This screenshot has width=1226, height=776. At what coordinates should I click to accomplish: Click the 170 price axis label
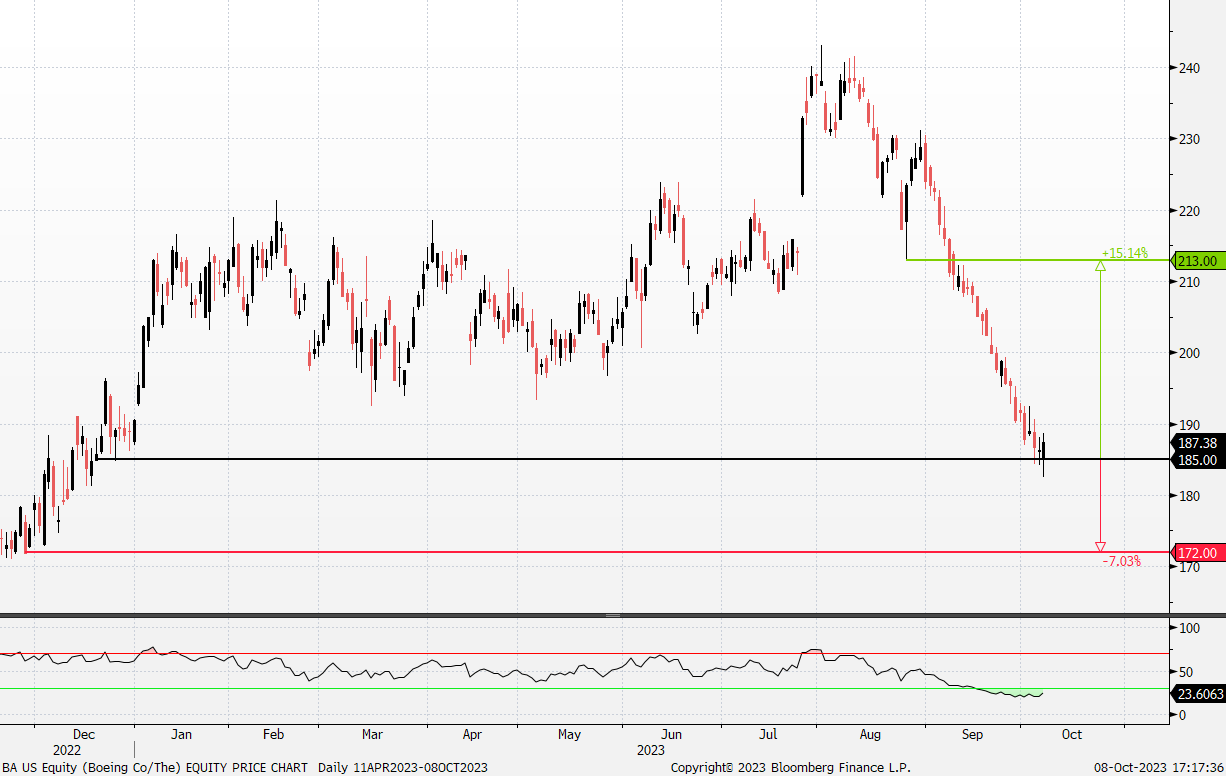pyautogui.click(x=1190, y=567)
